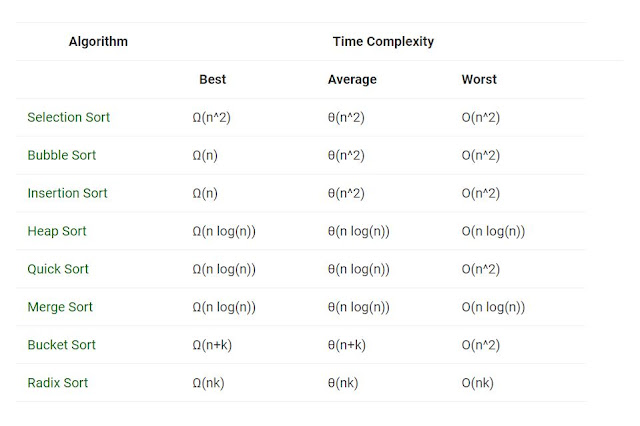Open the Quick Sort link
This screenshot has height=426, width=640.
58,269
